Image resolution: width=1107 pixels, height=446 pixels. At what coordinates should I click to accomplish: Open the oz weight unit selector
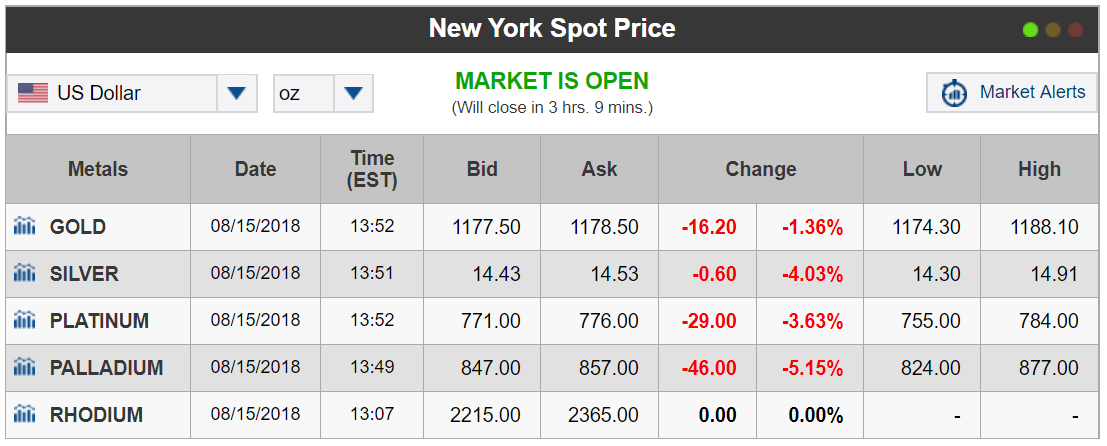[x=323, y=93]
